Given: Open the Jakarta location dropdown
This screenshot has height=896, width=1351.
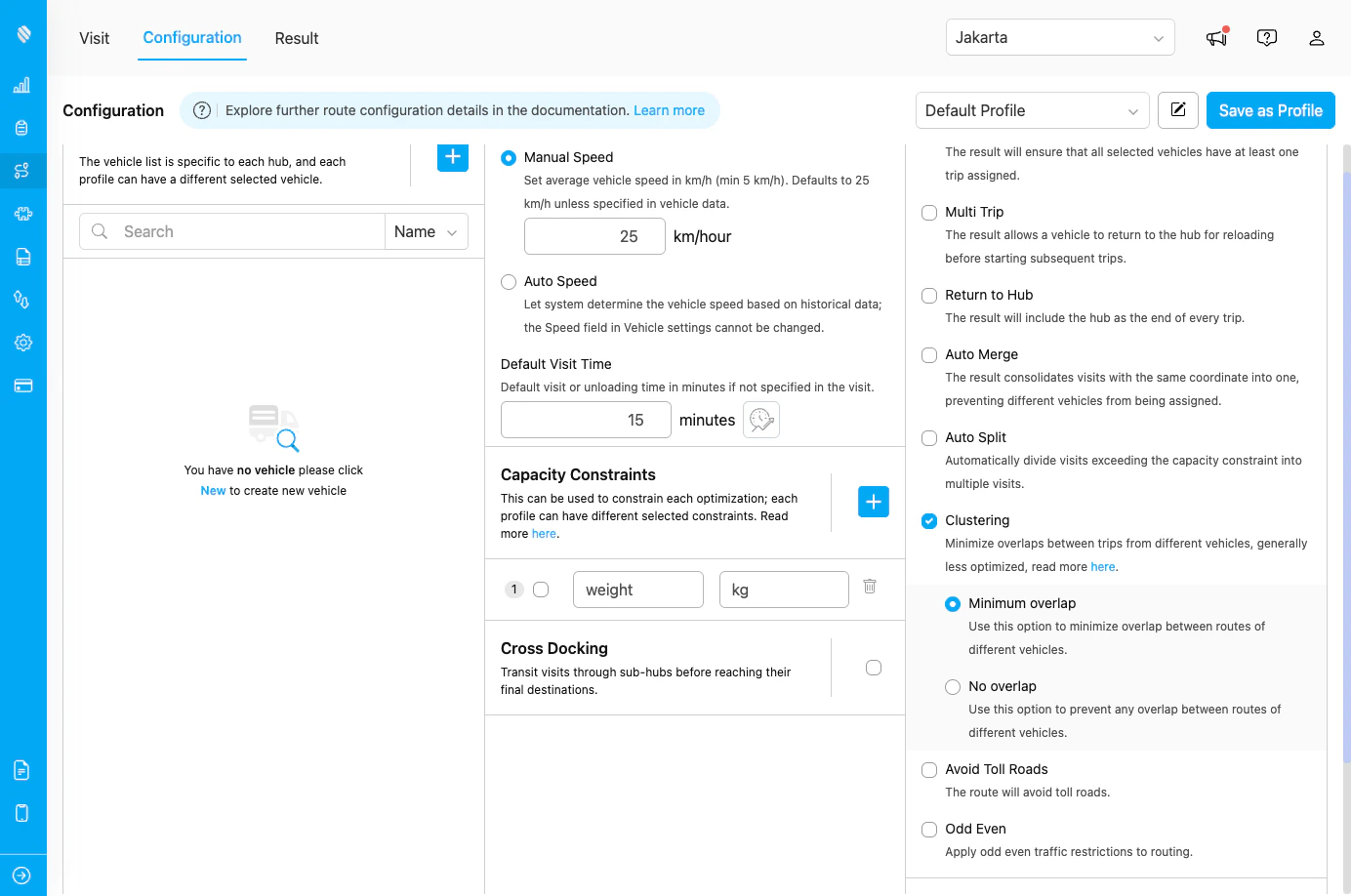Looking at the screenshot, I should pyautogui.click(x=1059, y=37).
